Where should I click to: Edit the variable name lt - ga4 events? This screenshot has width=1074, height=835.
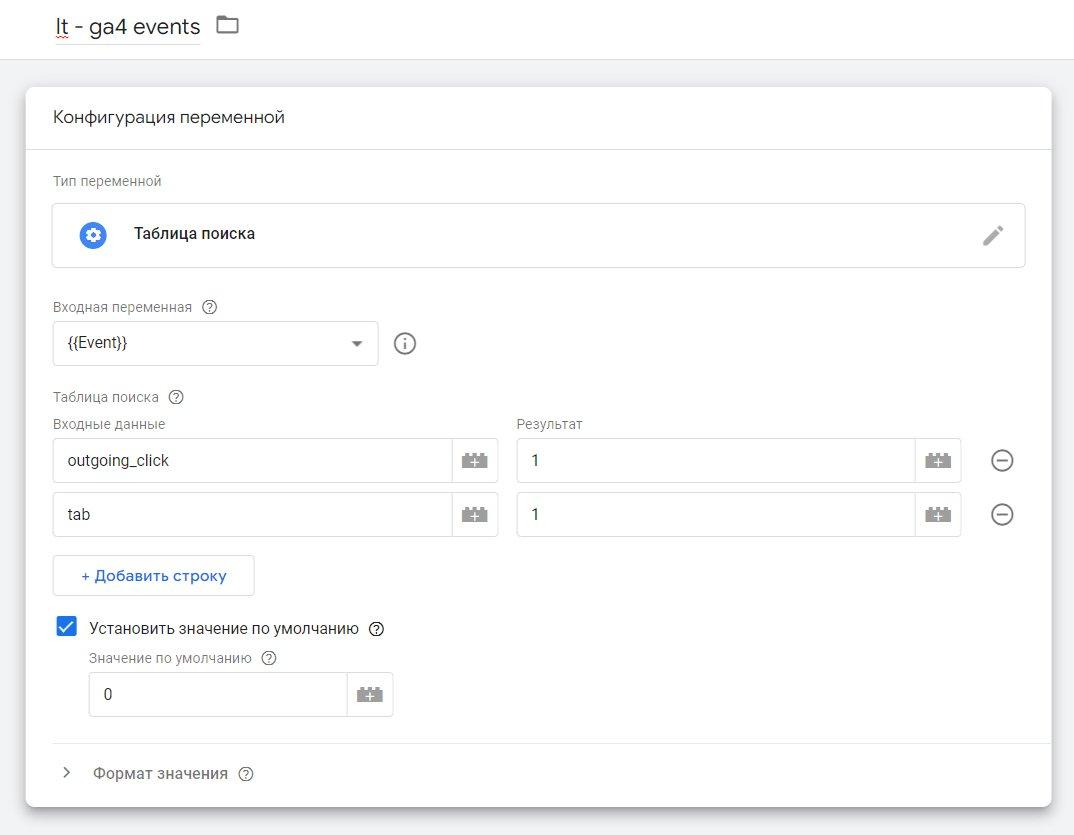coord(127,27)
